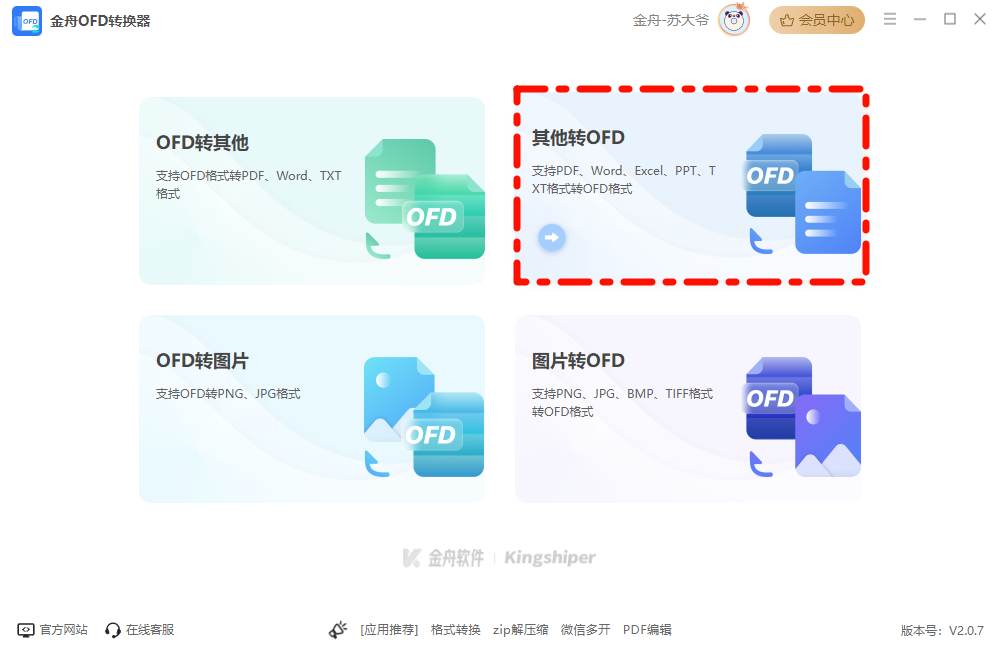The width and height of the screenshot is (1000, 650).
Task: Click the OFD-to-image picture icon
Action: (424, 417)
